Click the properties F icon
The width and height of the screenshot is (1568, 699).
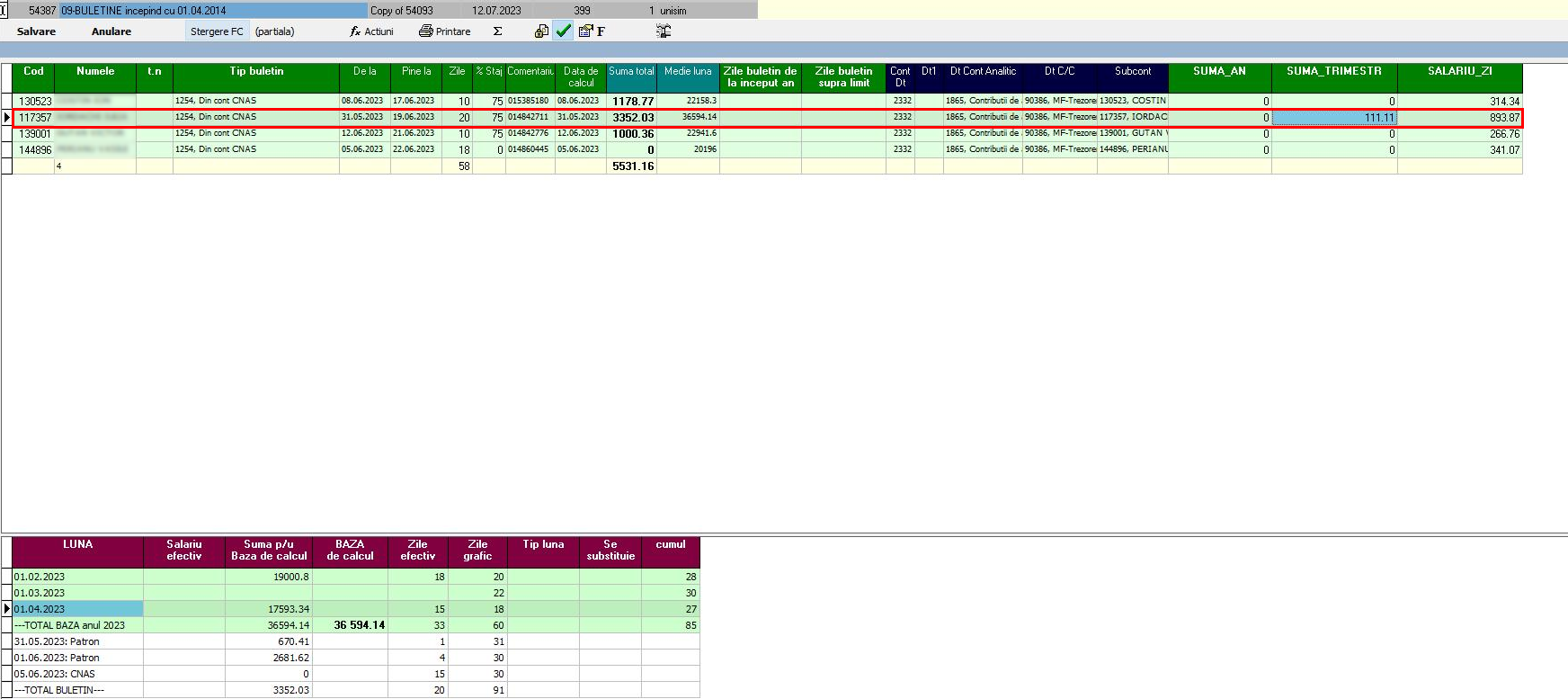point(592,31)
